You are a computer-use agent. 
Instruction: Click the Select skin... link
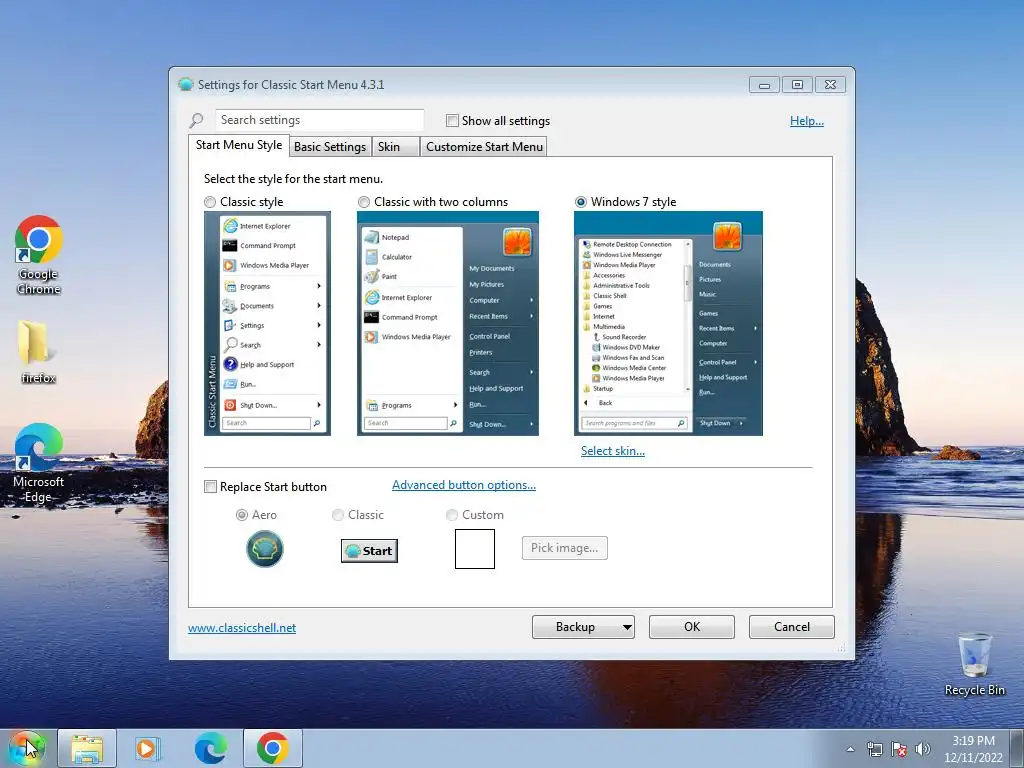[613, 451]
